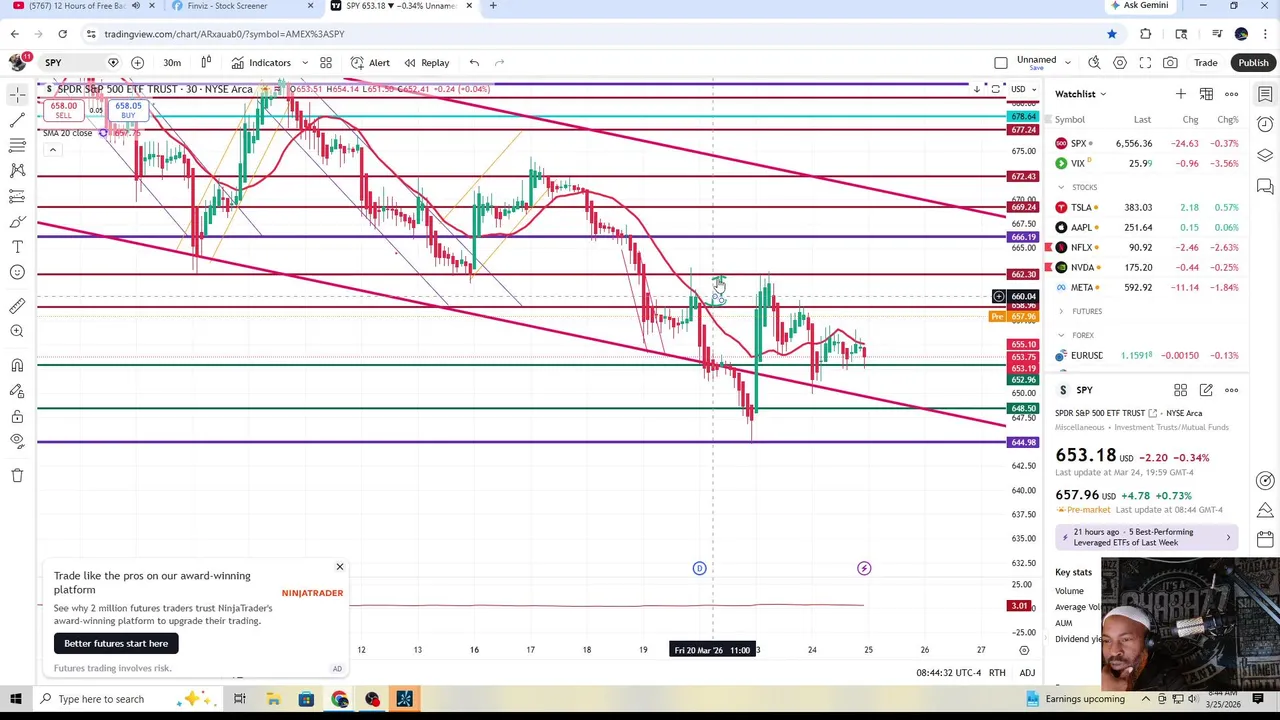Collapse the FOREX watchlist section
Image resolution: width=1280 pixels, height=720 pixels.
coord(1061,335)
